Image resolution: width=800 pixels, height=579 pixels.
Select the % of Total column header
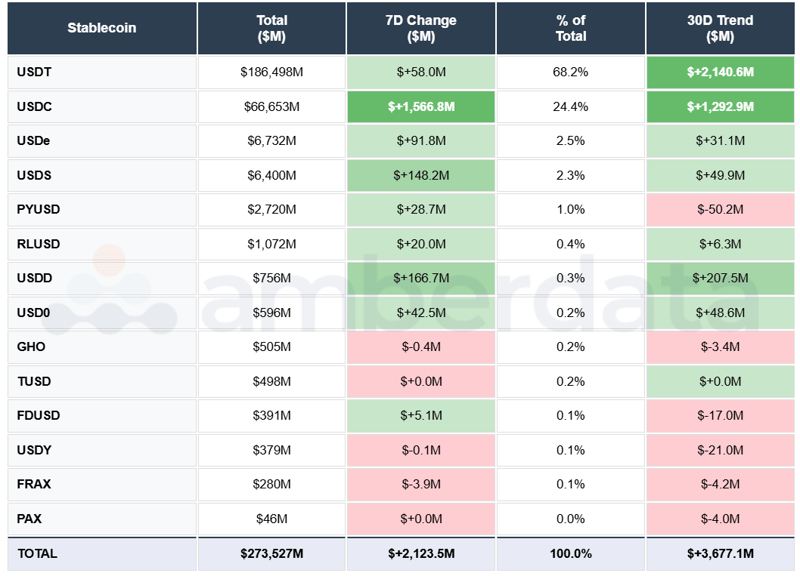point(570,29)
